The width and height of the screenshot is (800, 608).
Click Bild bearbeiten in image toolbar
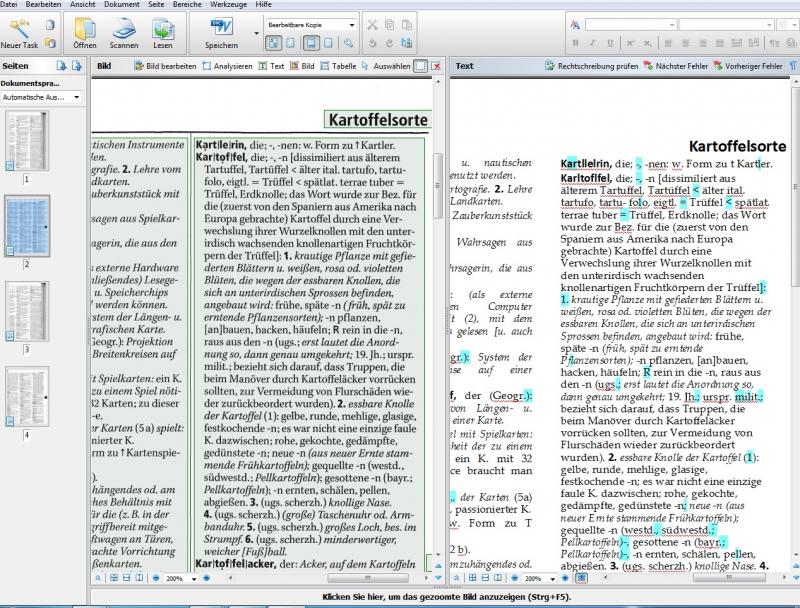(165, 66)
